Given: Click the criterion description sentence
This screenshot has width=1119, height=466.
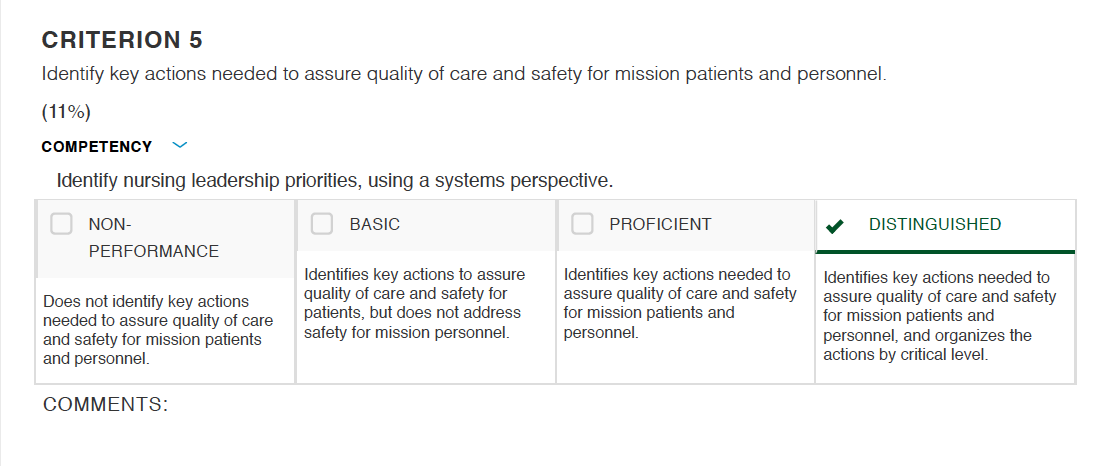Looking at the screenshot, I should point(464,74).
